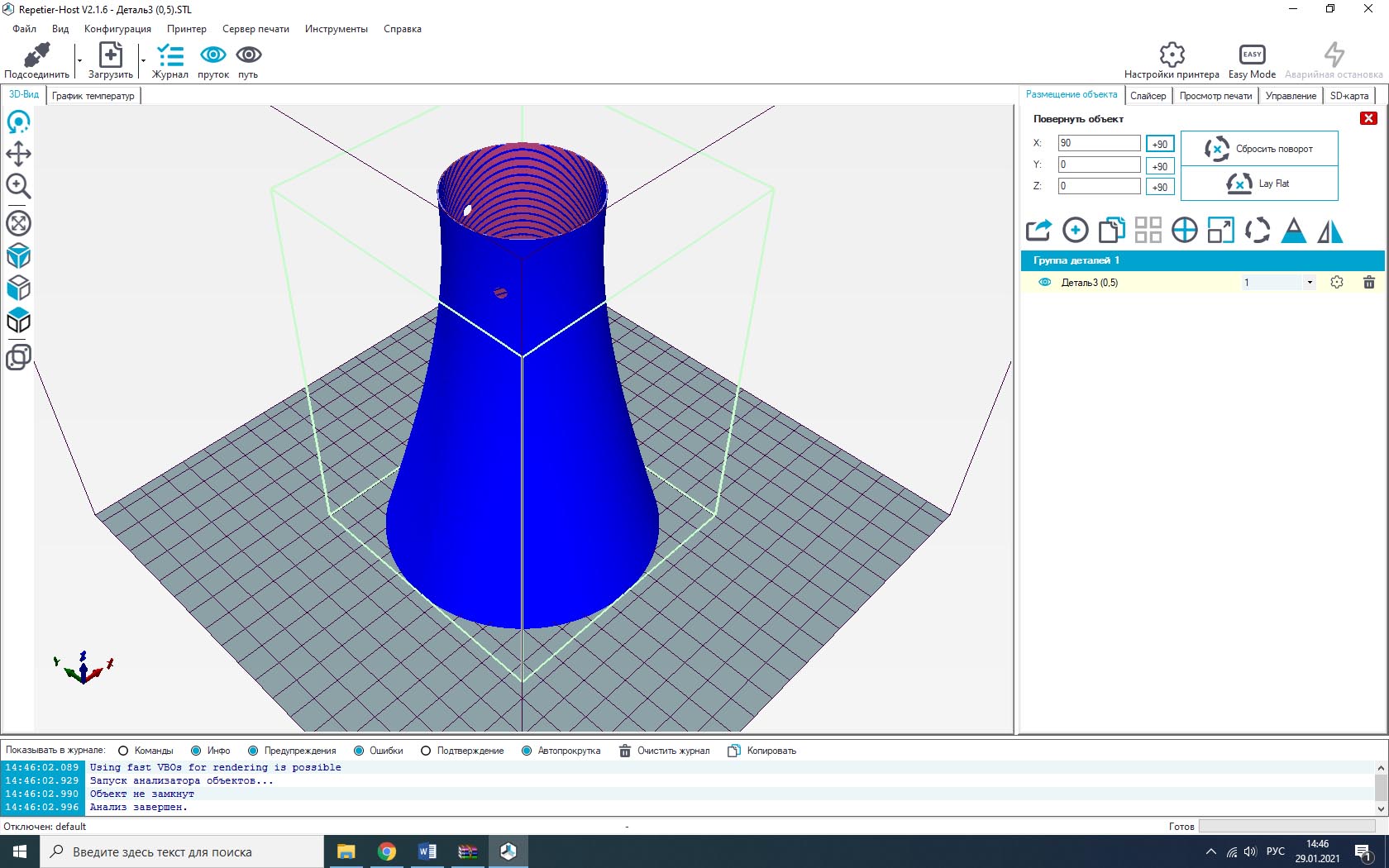Image resolution: width=1389 pixels, height=868 pixels.
Task: Expand the Load button dropdown arrow
Action: tap(143, 61)
